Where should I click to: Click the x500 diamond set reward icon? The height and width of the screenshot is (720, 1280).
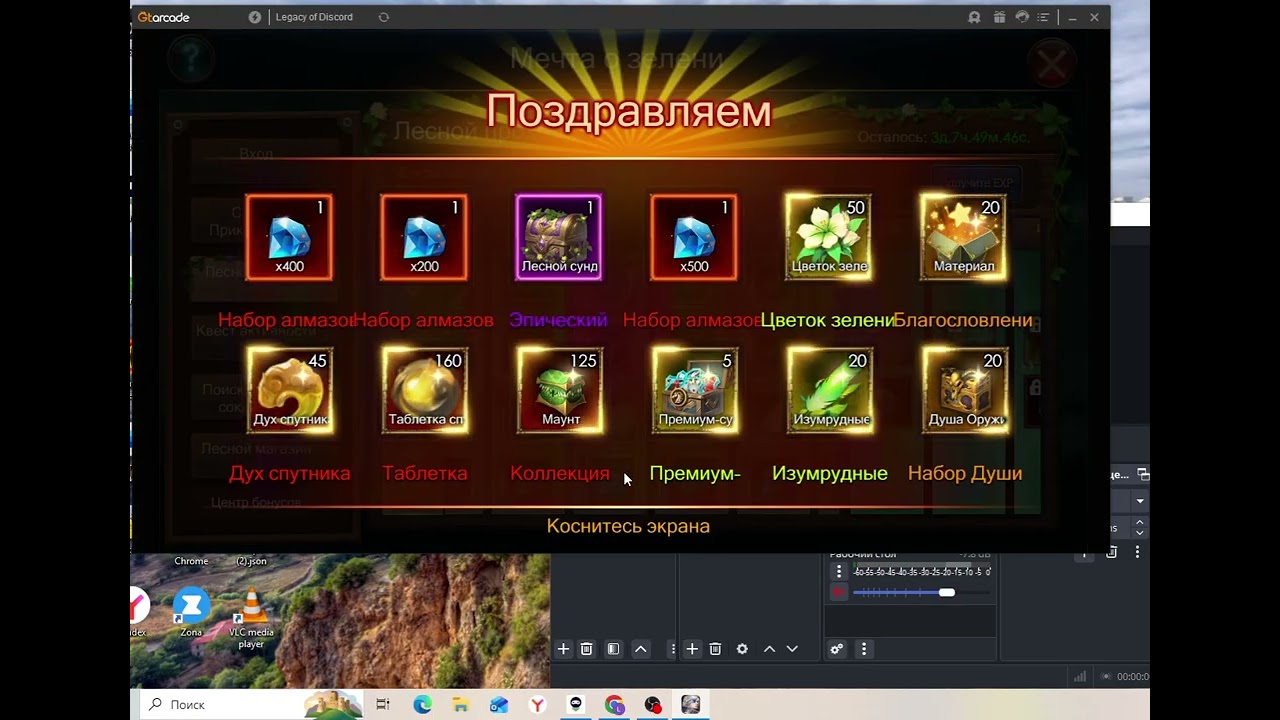click(x=694, y=237)
